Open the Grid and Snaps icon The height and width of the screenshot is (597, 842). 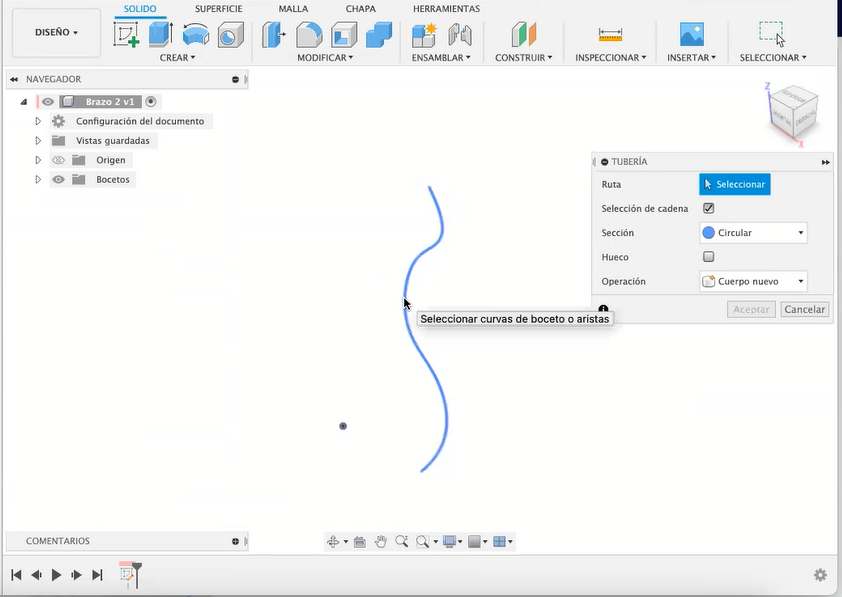tap(474, 542)
